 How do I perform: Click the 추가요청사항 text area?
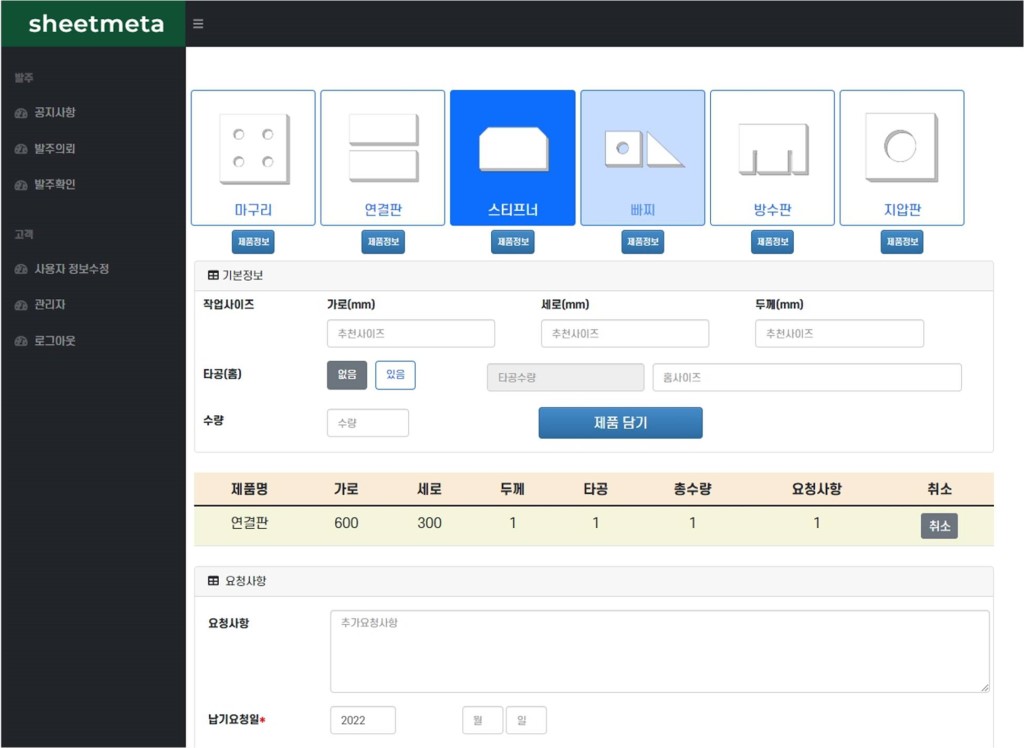(x=659, y=651)
